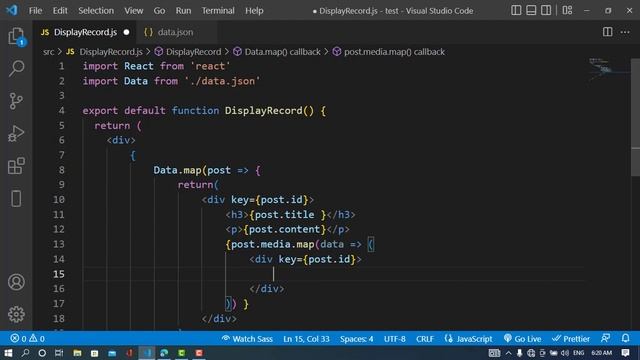Click {post.title } on line 11

[287, 214]
